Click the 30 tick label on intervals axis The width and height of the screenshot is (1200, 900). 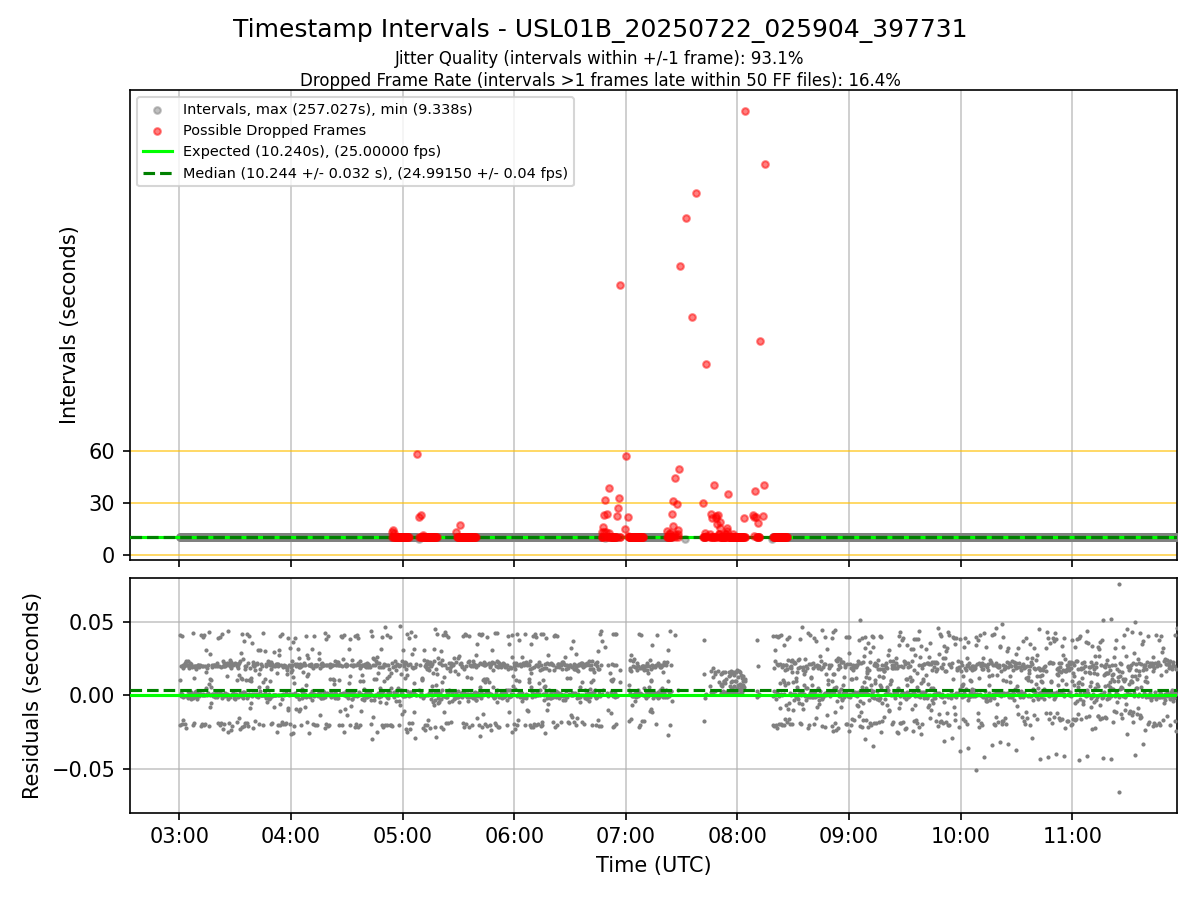[x=103, y=503]
